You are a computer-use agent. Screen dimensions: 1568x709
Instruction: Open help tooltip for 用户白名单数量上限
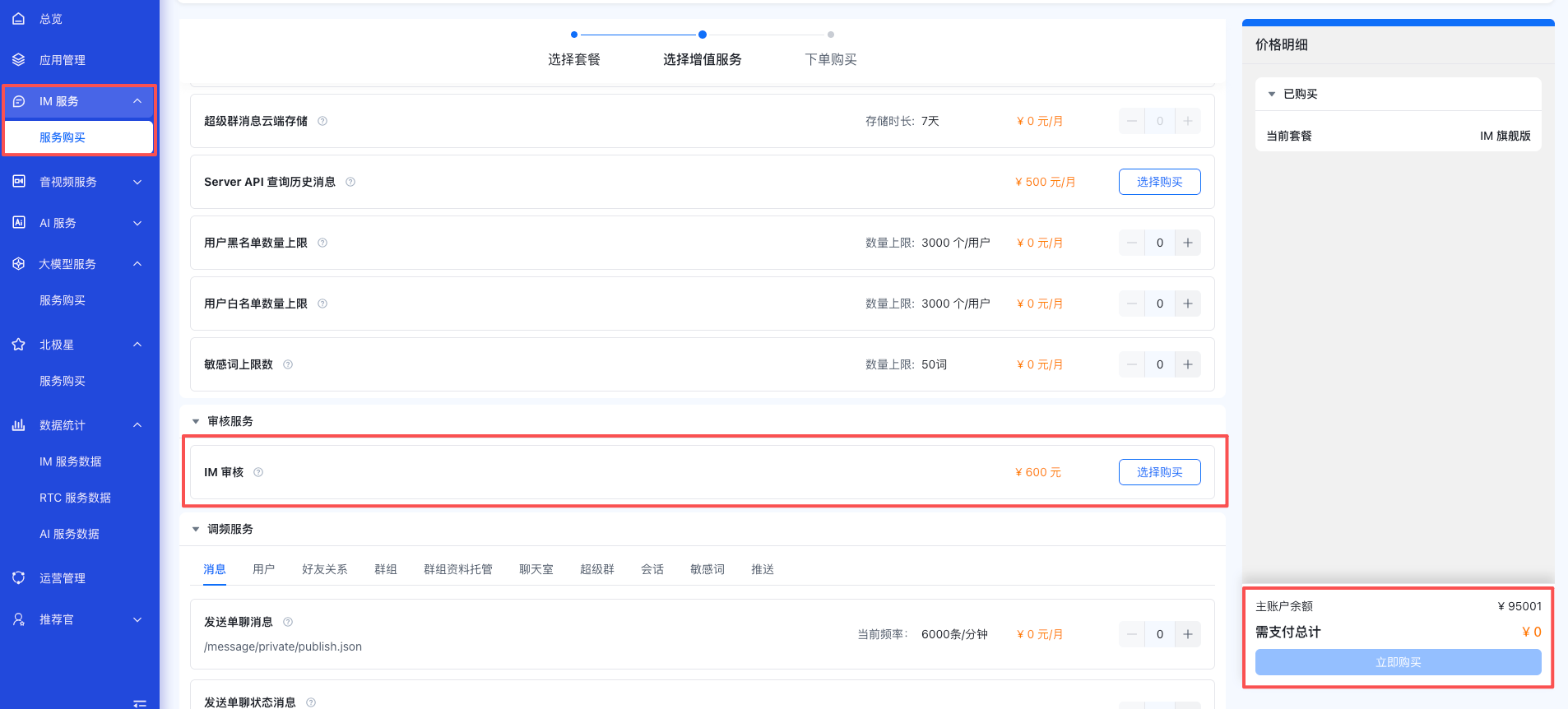[322, 304]
